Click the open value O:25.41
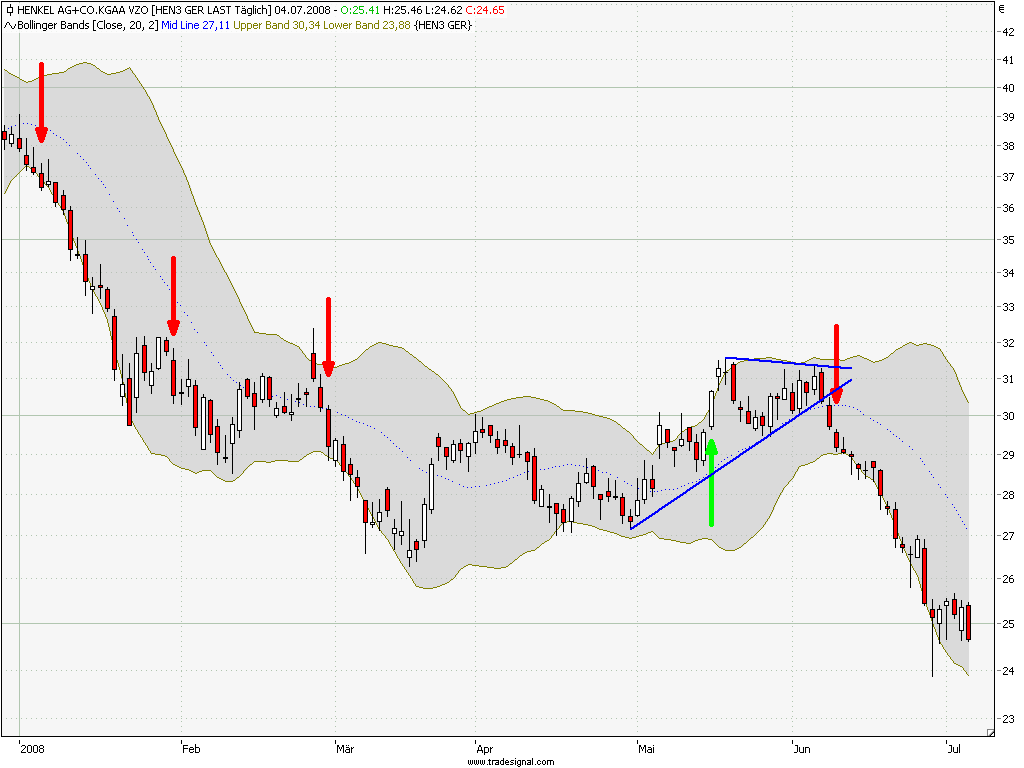 coord(360,10)
